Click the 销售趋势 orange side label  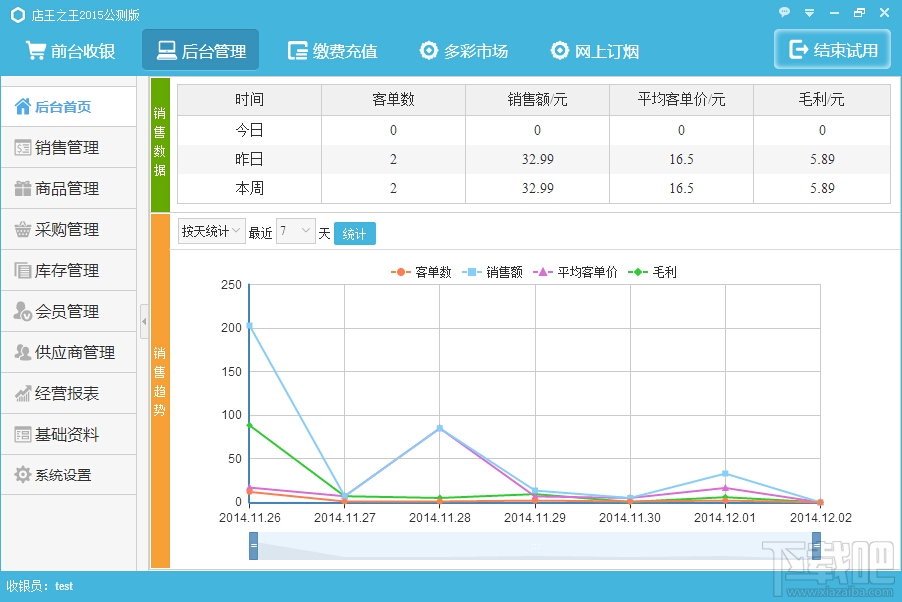click(x=160, y=390)
